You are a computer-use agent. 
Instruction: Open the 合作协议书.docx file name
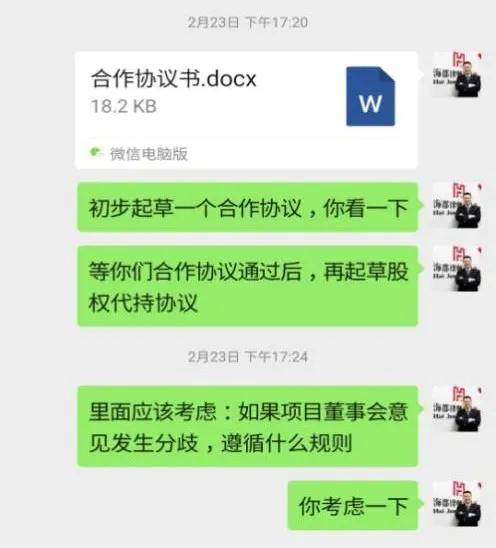(174, 79)
